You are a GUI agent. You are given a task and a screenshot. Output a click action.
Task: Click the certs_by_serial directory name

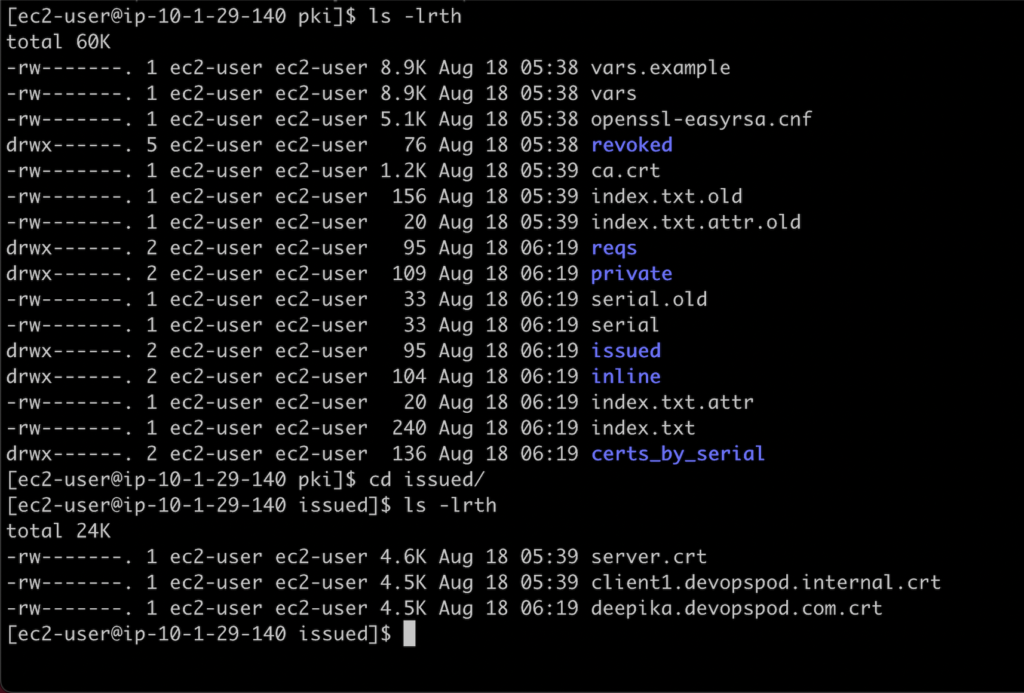(678, 454)
